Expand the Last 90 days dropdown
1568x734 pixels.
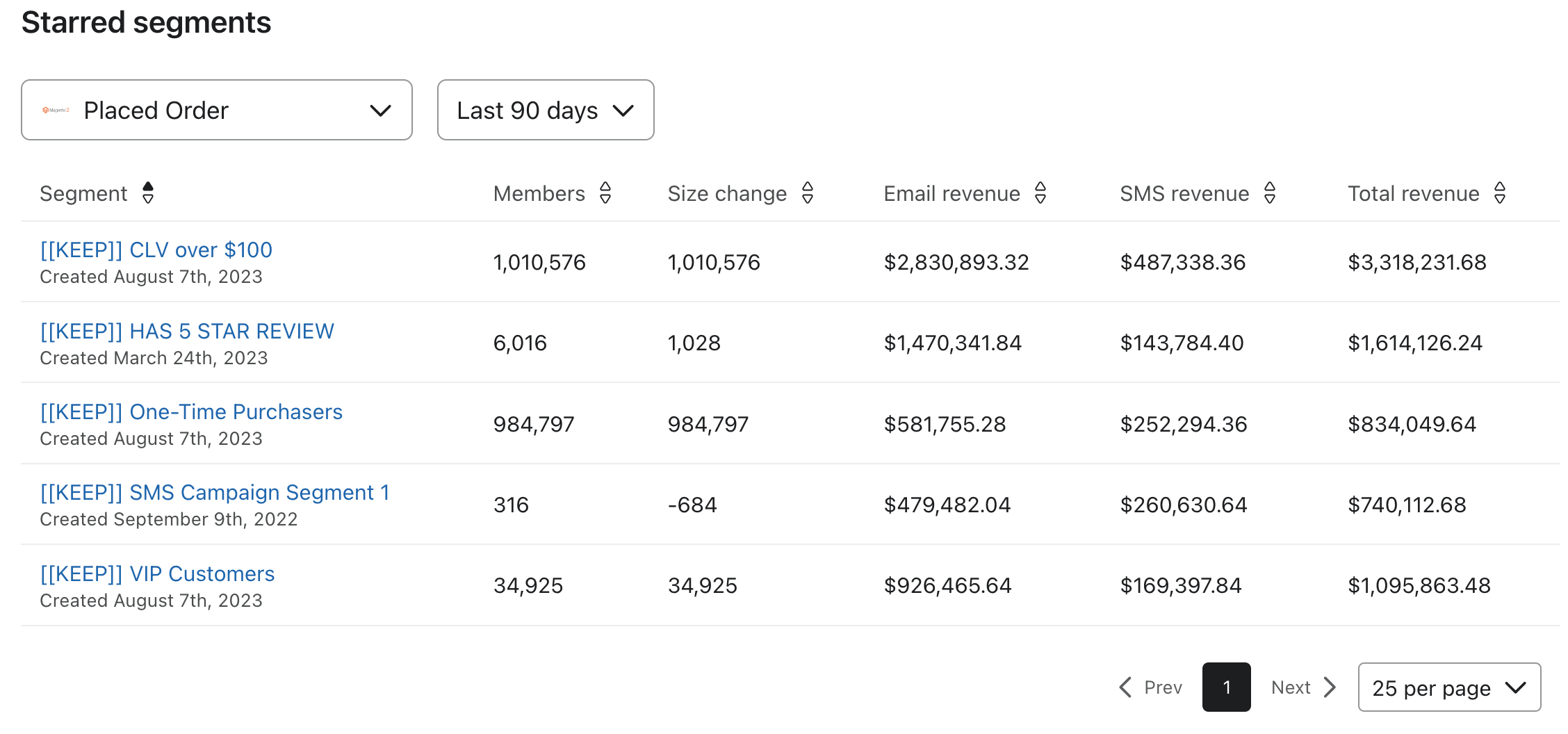click(546, 111)
